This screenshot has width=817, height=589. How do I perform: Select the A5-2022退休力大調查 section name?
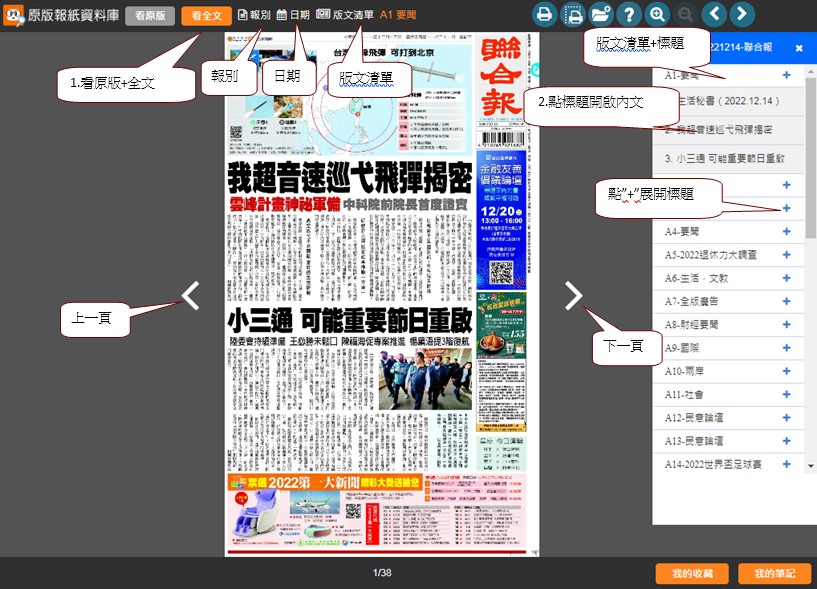pos(711,255)
